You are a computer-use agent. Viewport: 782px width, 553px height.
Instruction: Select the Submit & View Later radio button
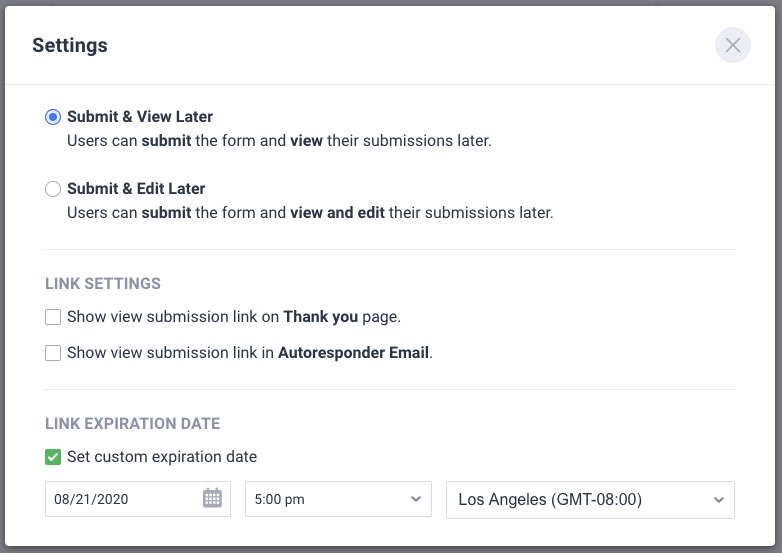click(53, 117)
